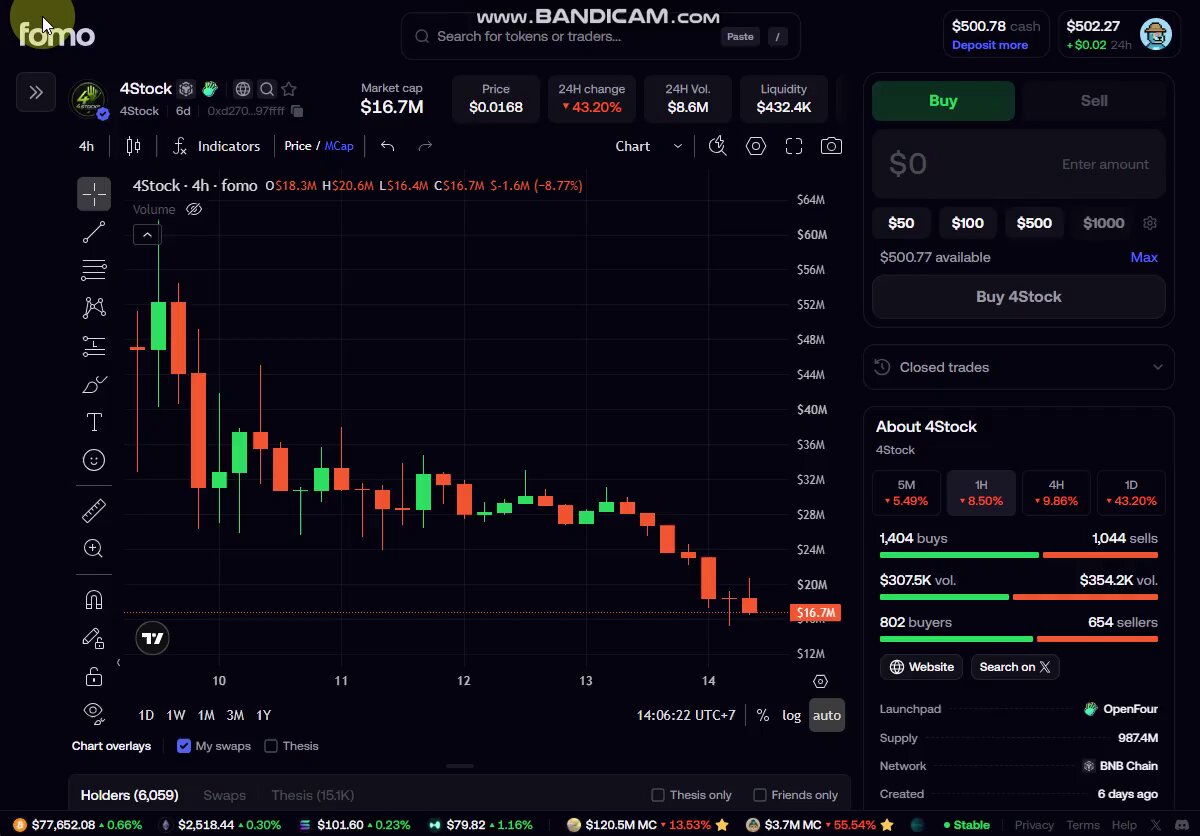
Task: Toggle Volume indicator visibility
Action: click(194, 209)
